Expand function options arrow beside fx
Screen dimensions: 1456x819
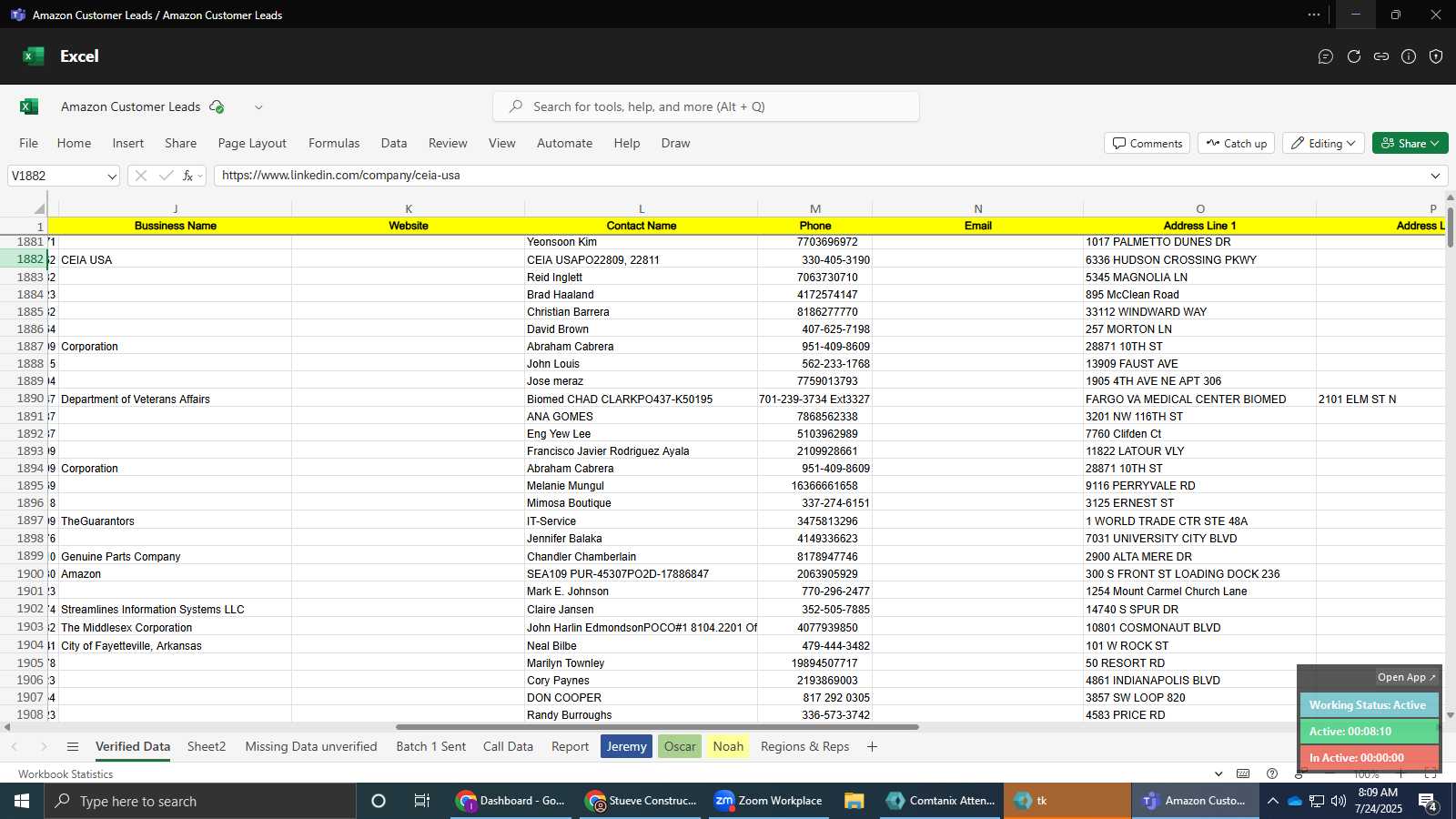click(x=200, y=176)
